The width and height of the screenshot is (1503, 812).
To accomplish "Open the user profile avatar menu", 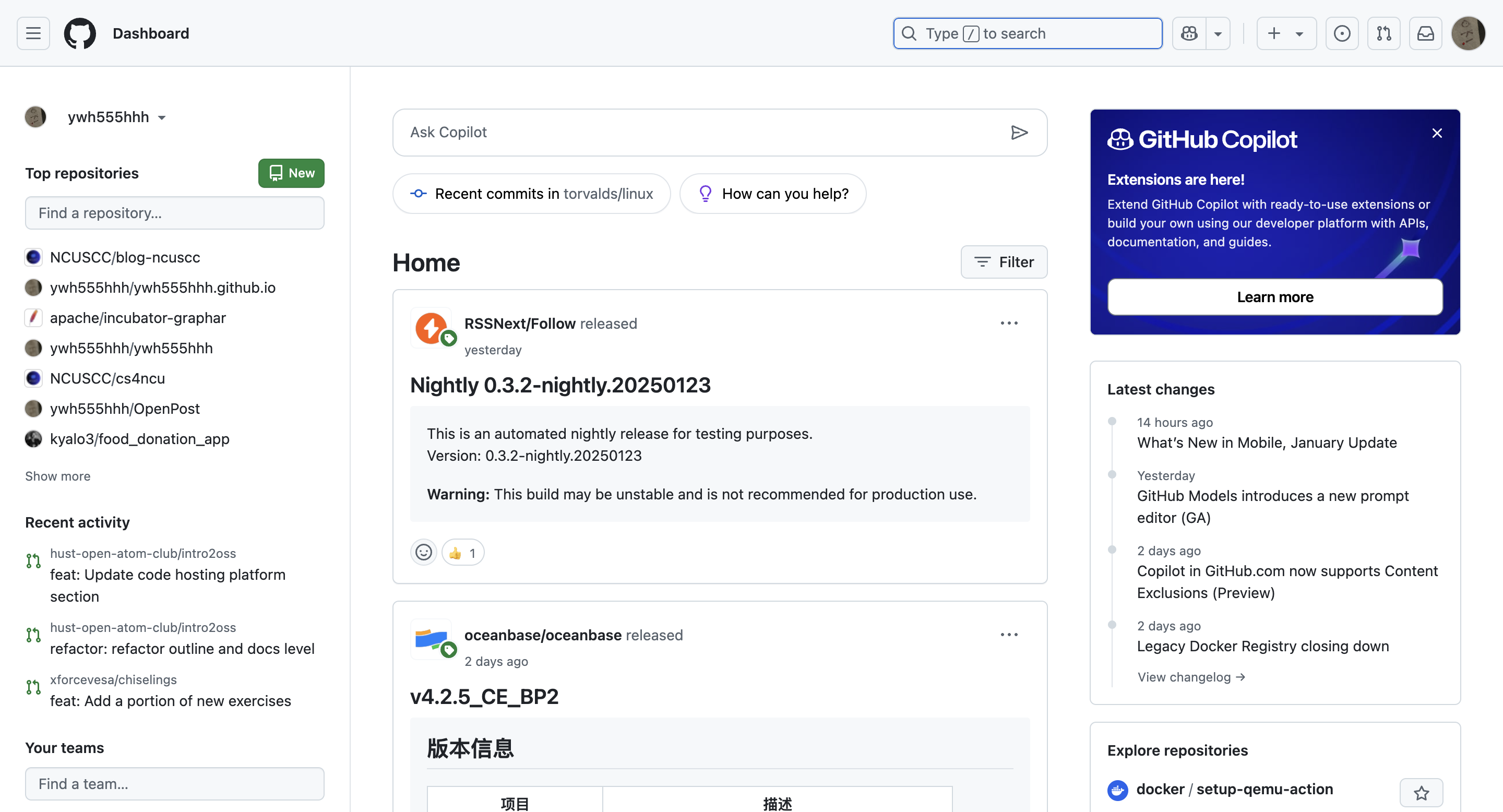I will [x=1468, y=33].
